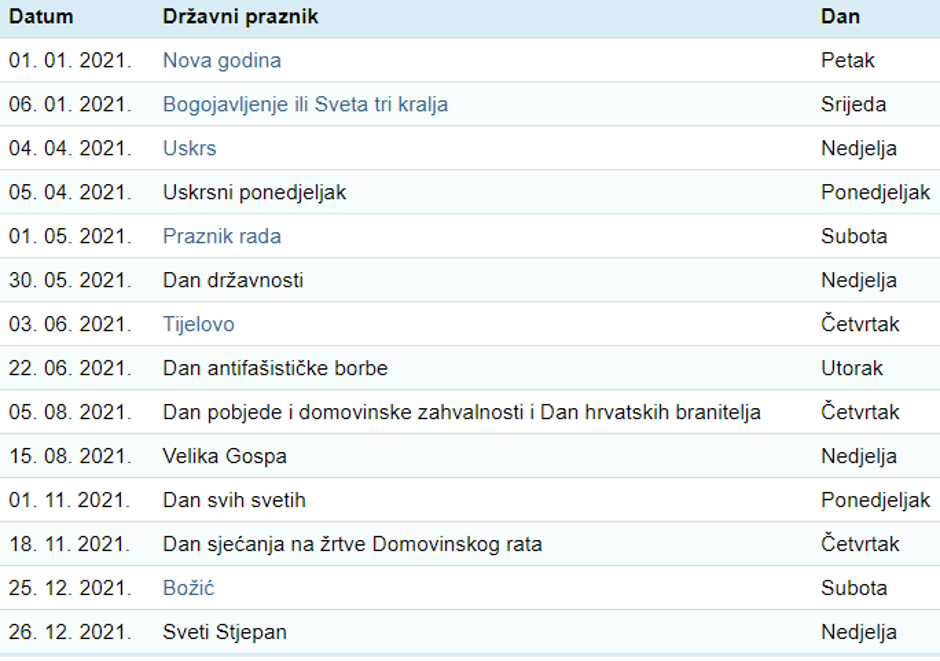Click the date 01. 01. 2021.
Screen dimensions: 940x661
click(x=70, y=60)
